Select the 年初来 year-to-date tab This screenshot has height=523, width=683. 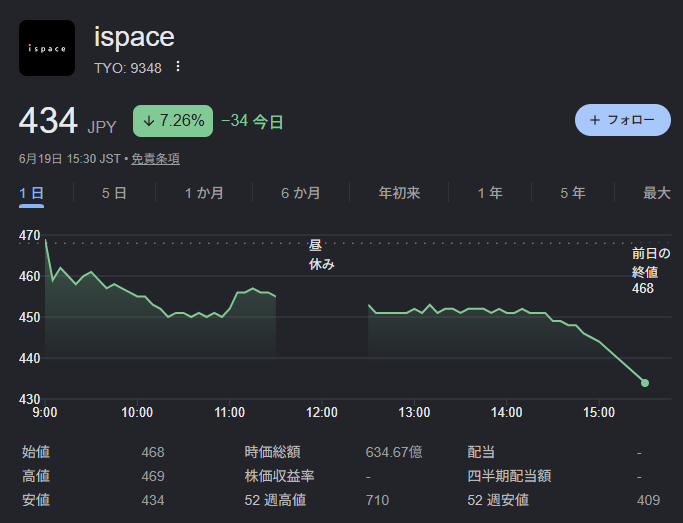(399, 192)
